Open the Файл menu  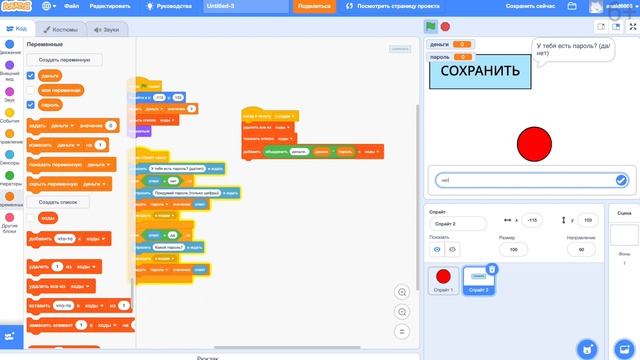tap(71, 6)
